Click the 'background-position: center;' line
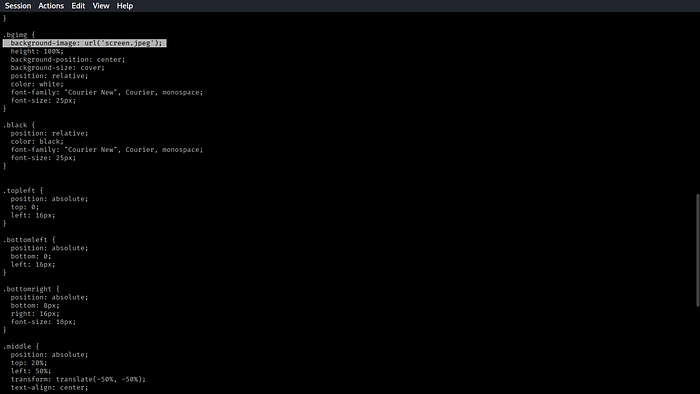Screen dimensions: 700x394 68,59
